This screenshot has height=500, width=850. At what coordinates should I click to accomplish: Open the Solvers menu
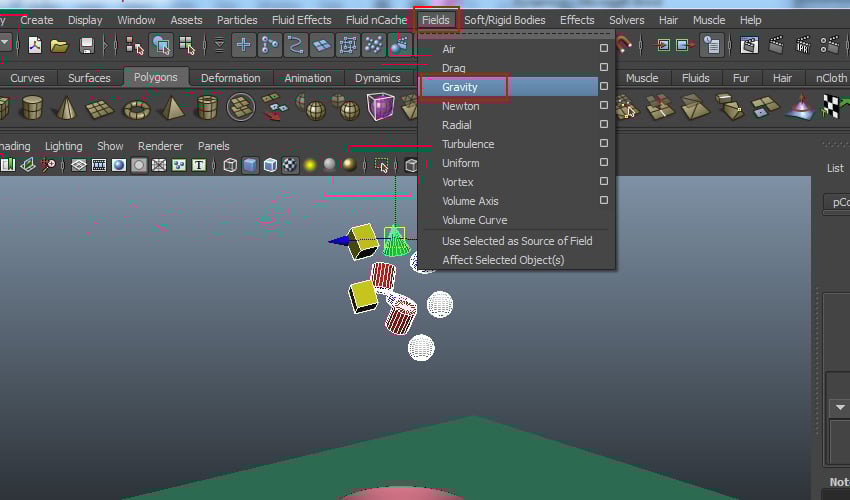click(626, 20)
